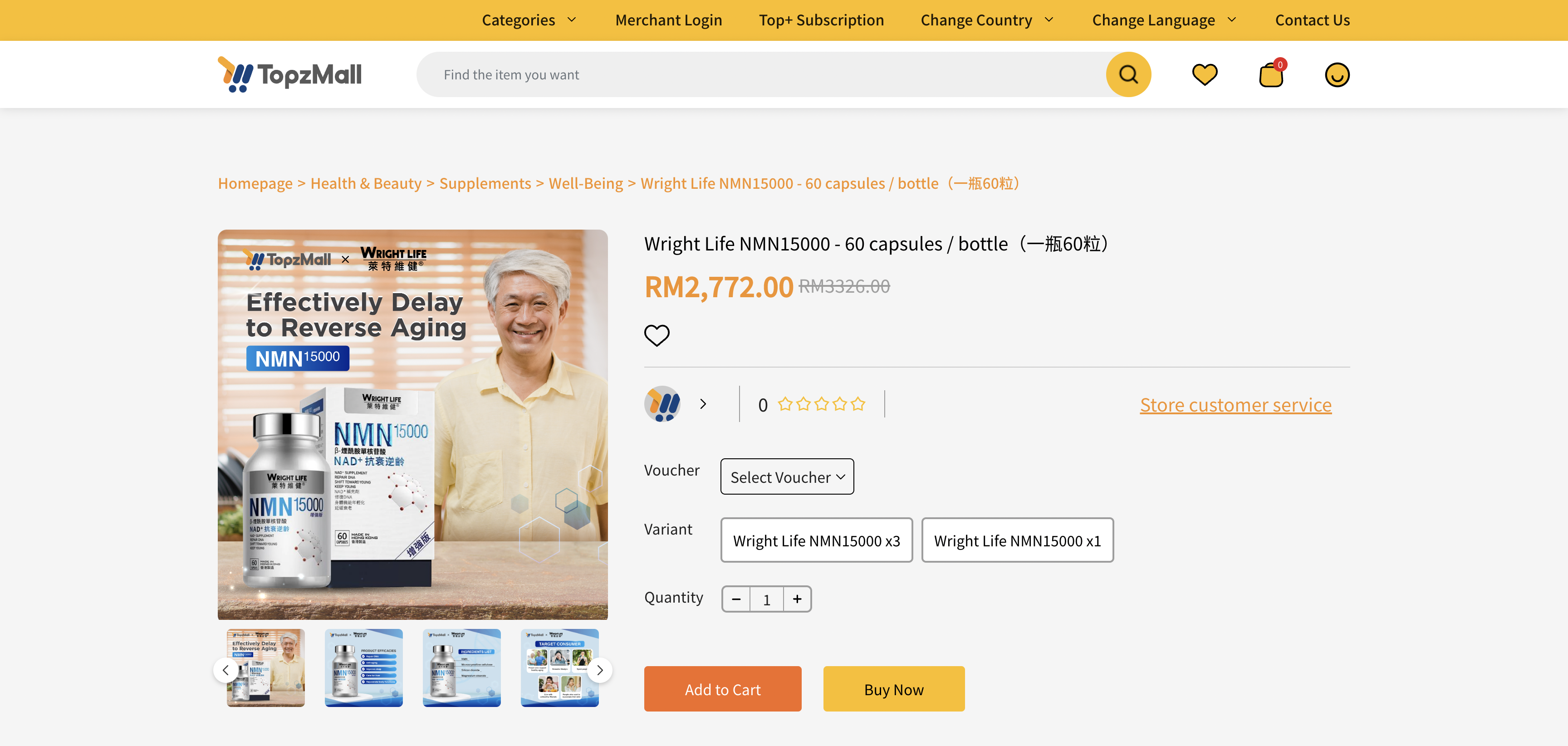
Task: Click the TopzMall logo
Action: (x=290, y=74)
